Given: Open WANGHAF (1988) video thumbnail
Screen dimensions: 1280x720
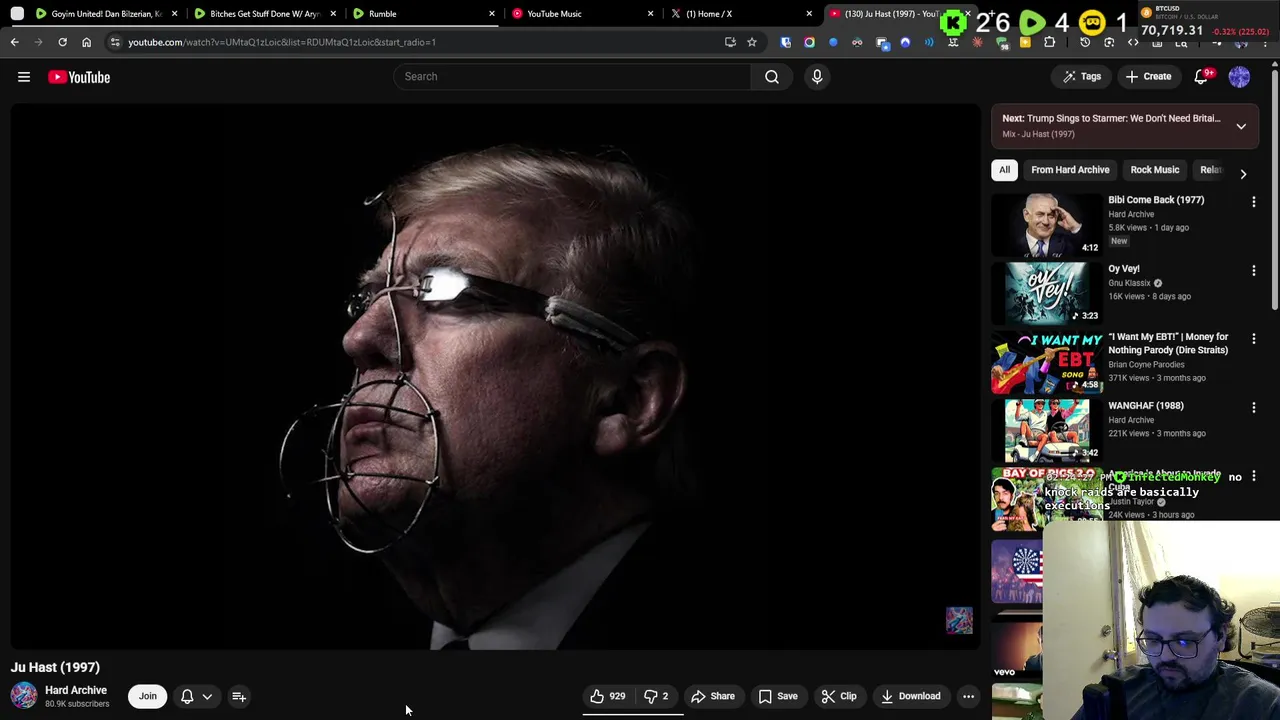Looking at the screenshot, I should (x=1046, y=431).
